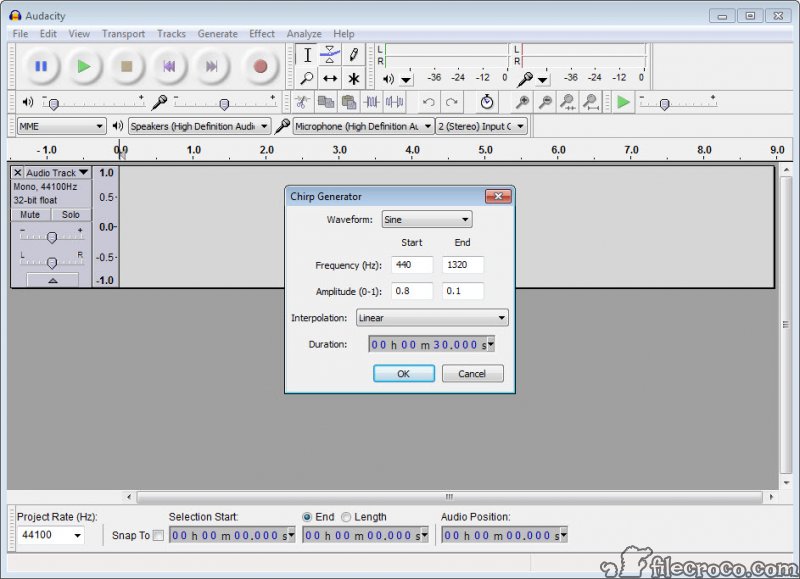
Task: Click the output volume slider handle
Action: pos(53,104)
